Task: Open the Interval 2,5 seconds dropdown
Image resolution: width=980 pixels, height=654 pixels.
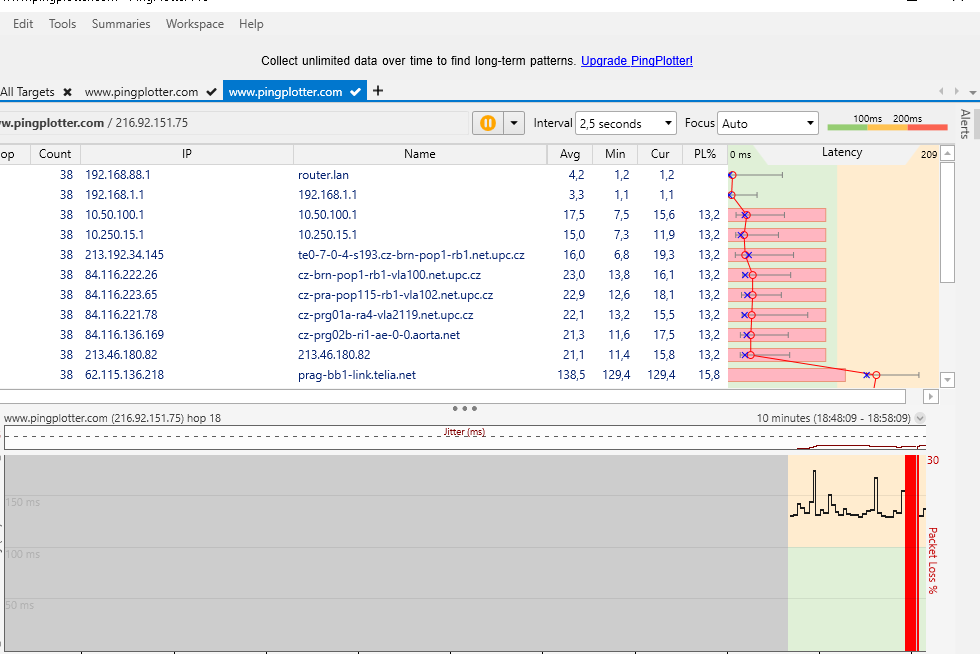Action: [x=626, y=124]
